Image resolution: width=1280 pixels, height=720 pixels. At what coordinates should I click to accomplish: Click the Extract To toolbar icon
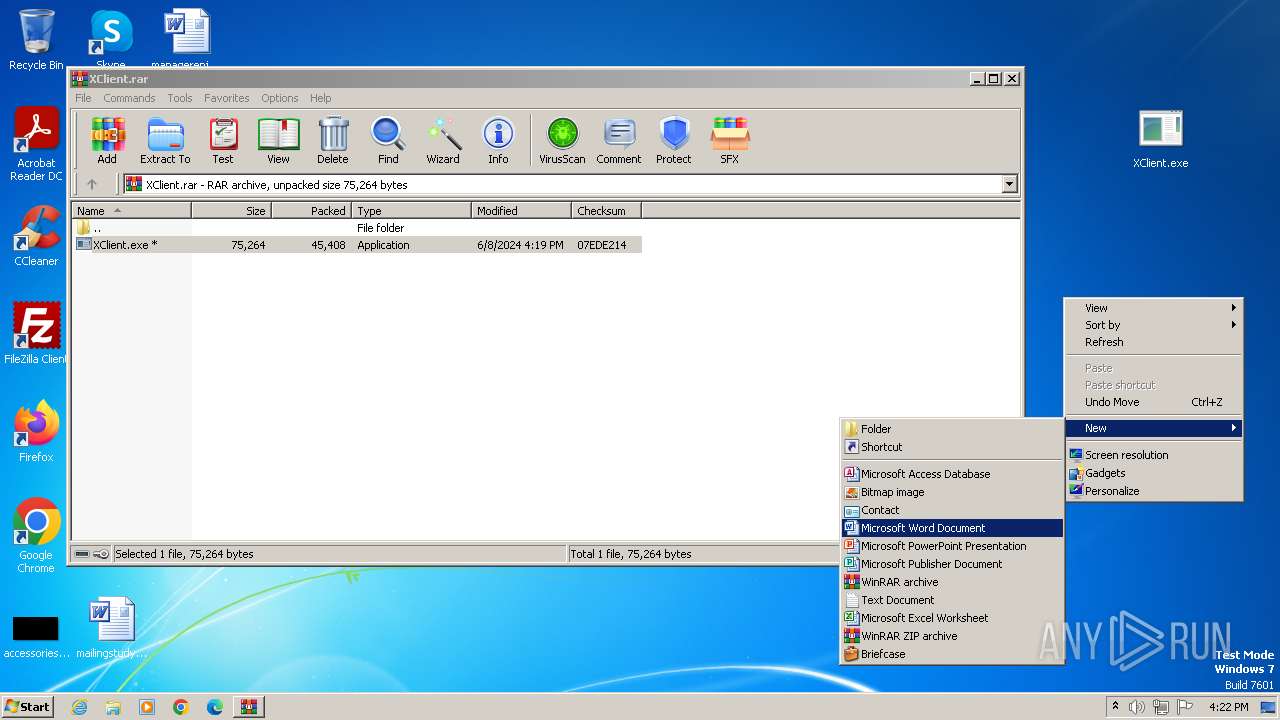click(165, 141)
